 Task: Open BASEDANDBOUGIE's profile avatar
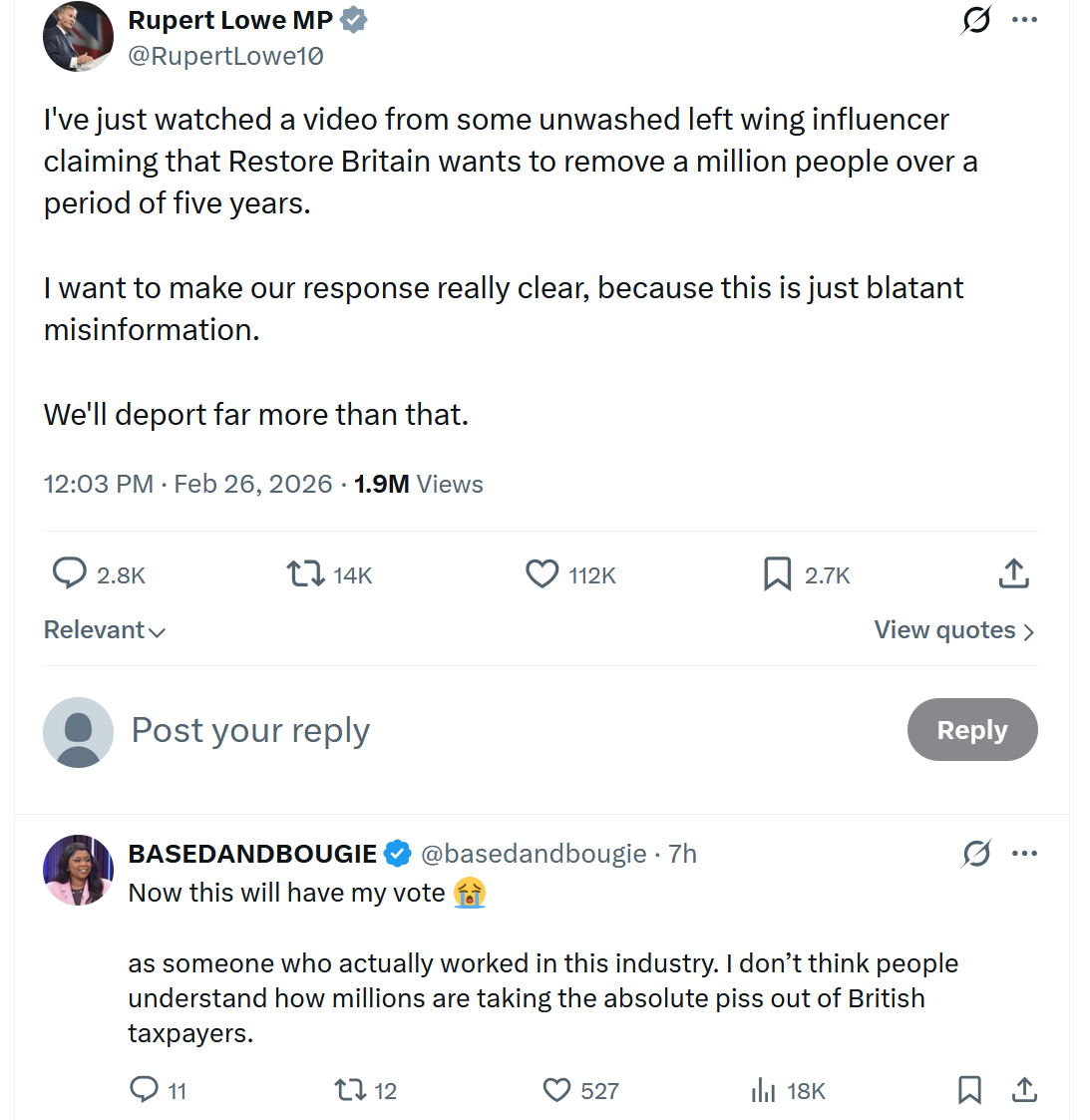(x=78, y=870)
